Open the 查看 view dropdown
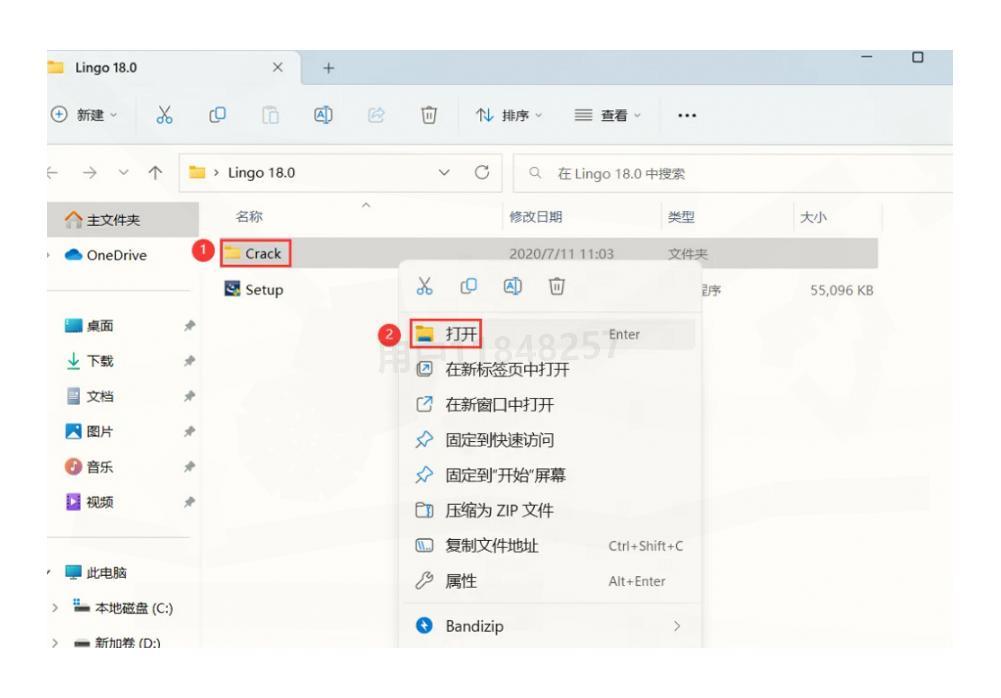Screen dimensions: 1001x698 608,115
